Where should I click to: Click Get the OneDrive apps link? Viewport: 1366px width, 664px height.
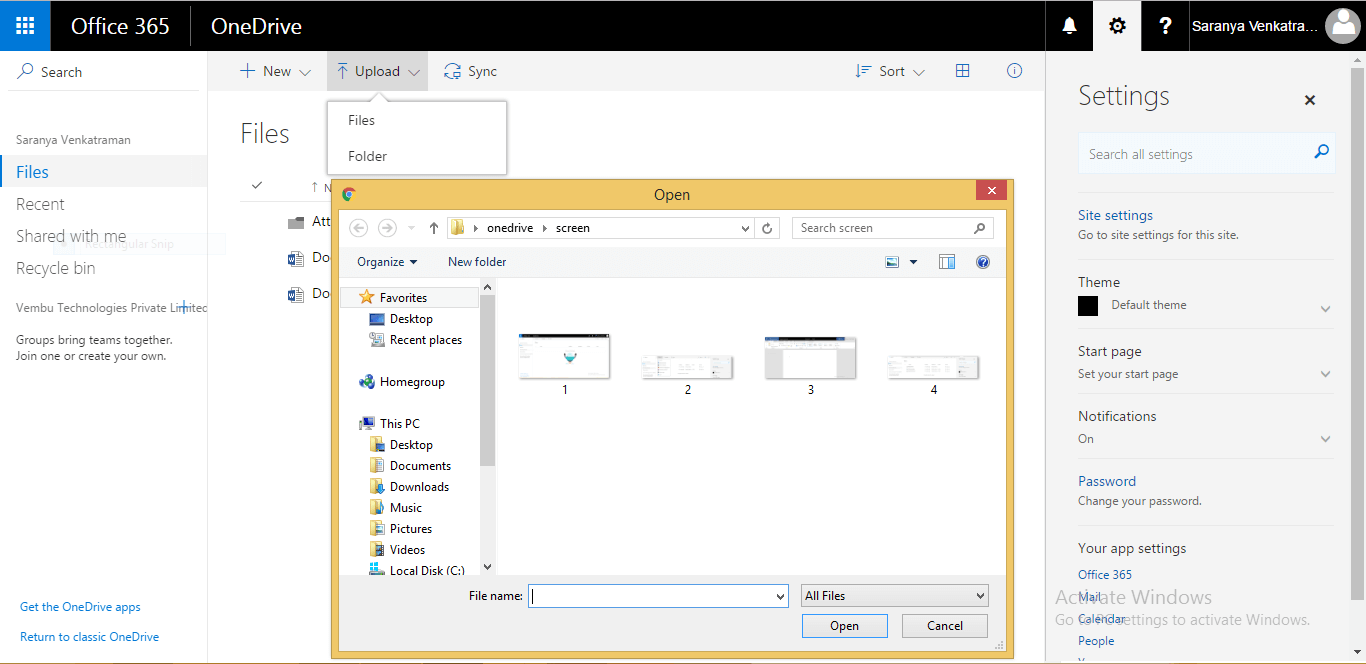pyautogui.click(x=80, y=607)
